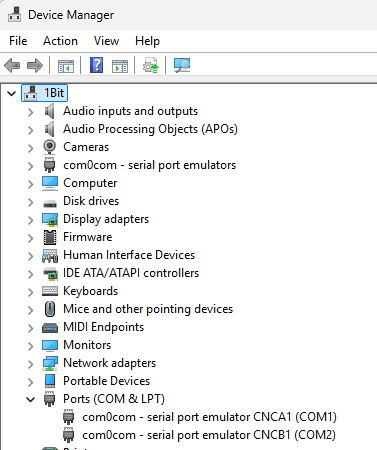The height and width of the screenshot is (450, 377).
Task: Open the File menu
Action: pos(18,41)
